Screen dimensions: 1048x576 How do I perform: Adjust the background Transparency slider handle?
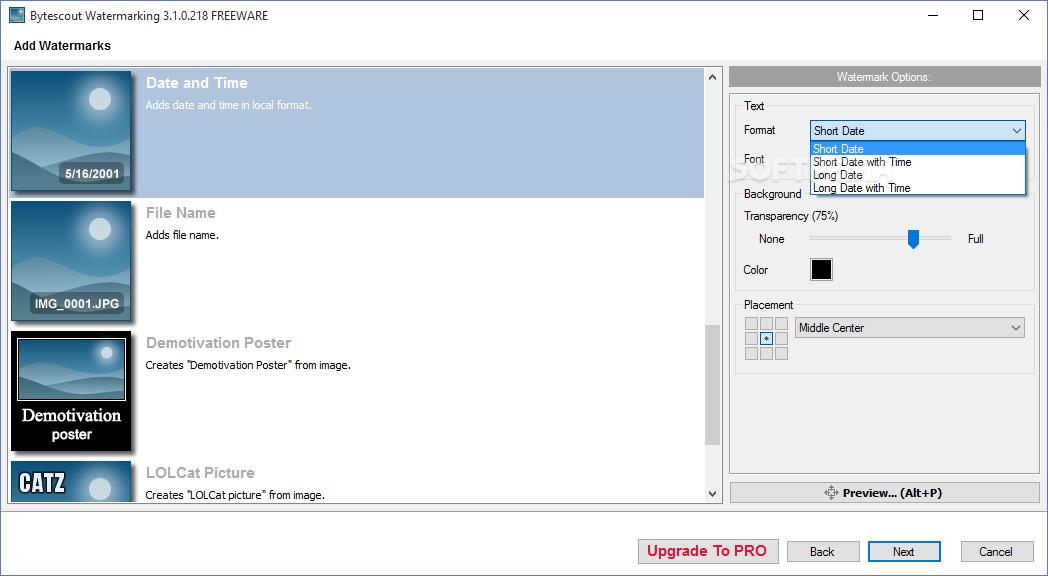913,239
